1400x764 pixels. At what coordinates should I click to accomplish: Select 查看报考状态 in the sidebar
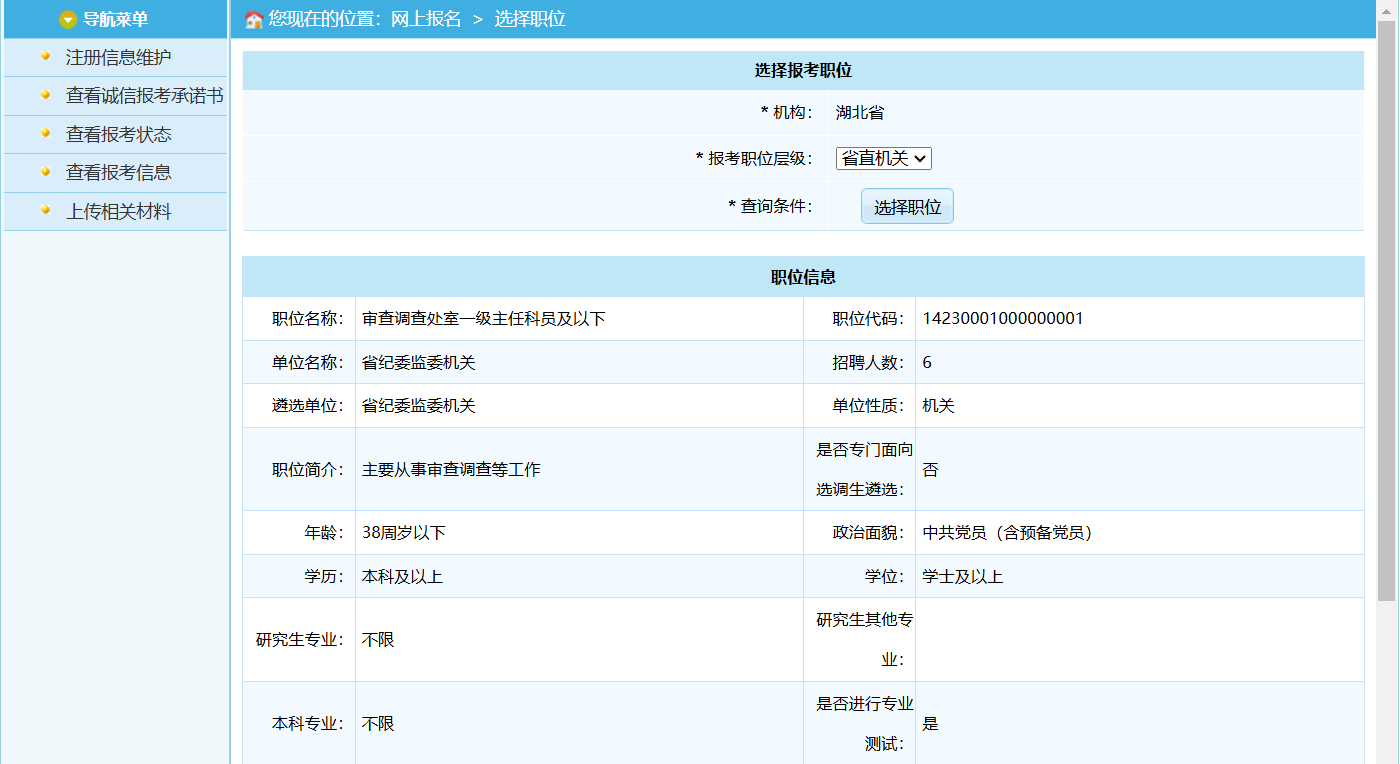pyautogui.click(x=118, y=134)
